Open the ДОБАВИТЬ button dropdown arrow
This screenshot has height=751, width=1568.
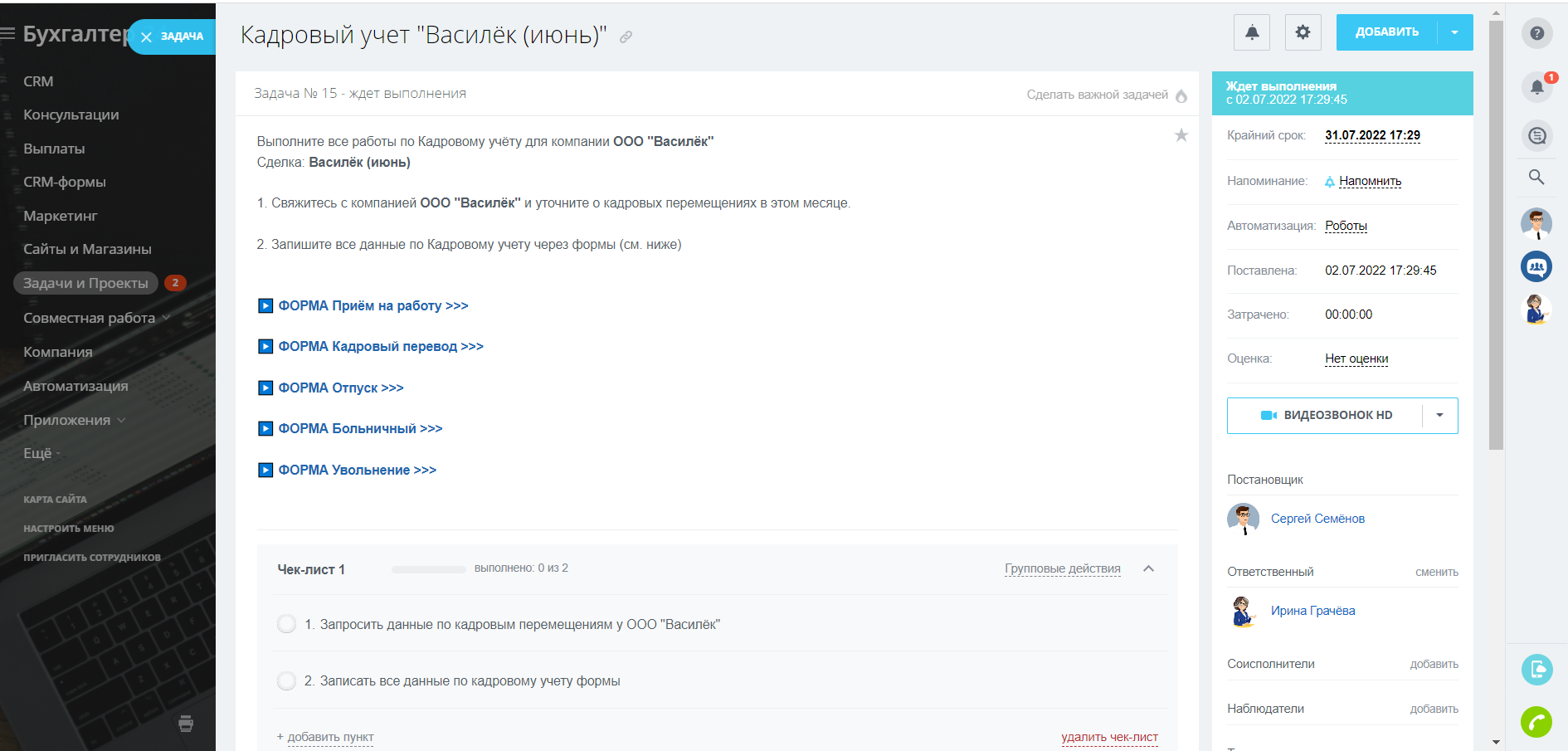(1454, 32)
